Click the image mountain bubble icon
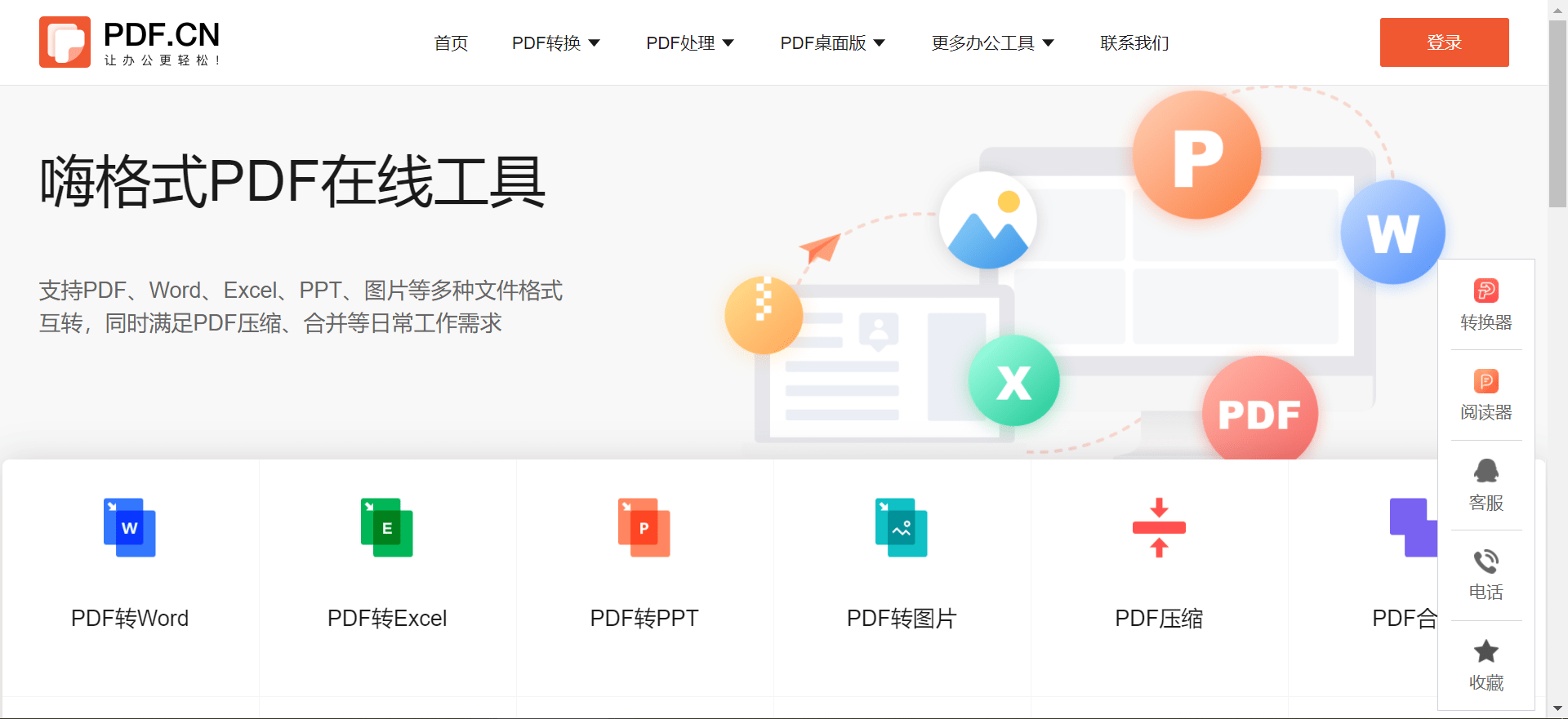The image size is (1568, 719). click(988, 220)
